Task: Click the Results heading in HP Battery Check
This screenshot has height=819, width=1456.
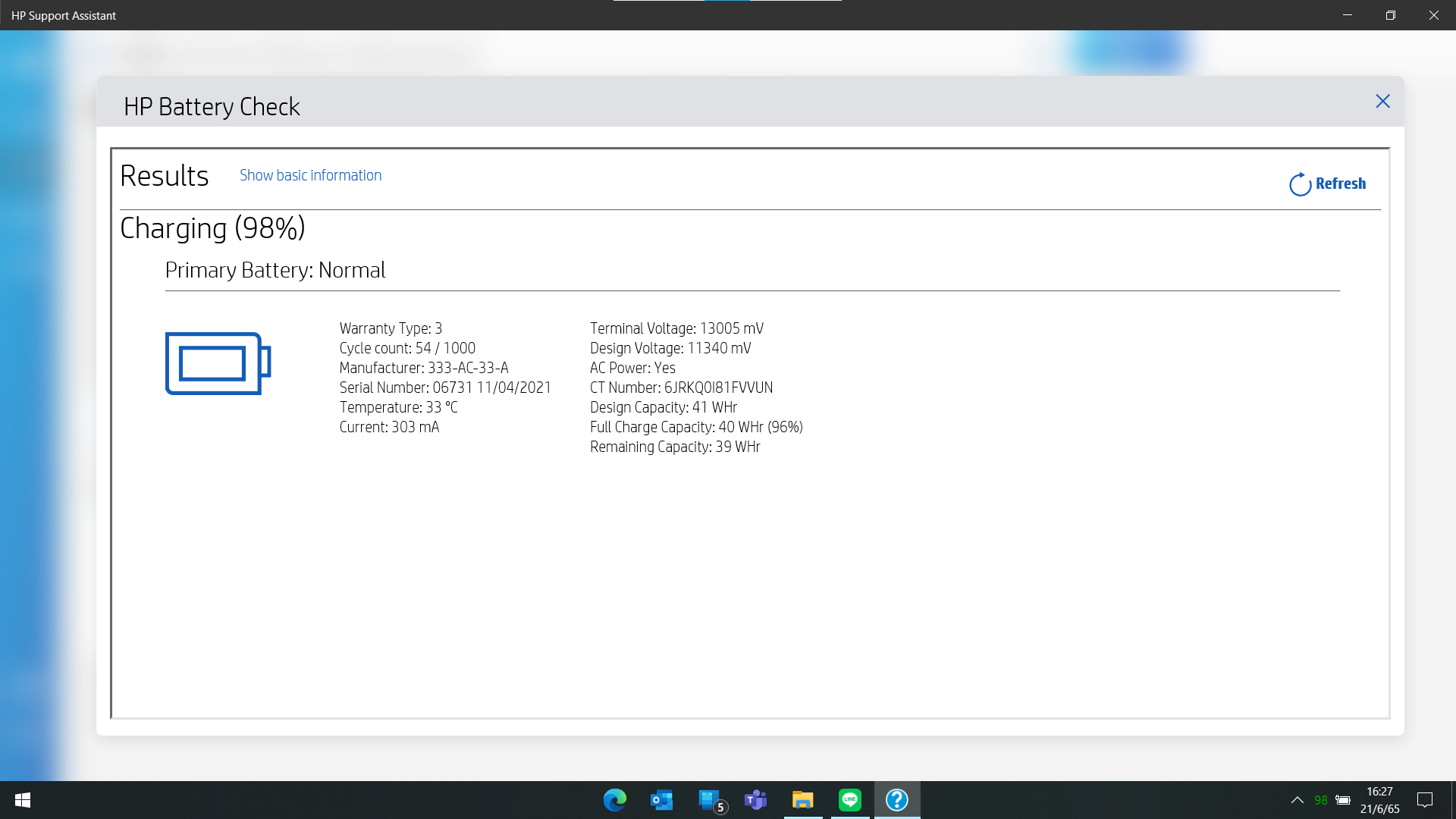Action: coord(165,175)
